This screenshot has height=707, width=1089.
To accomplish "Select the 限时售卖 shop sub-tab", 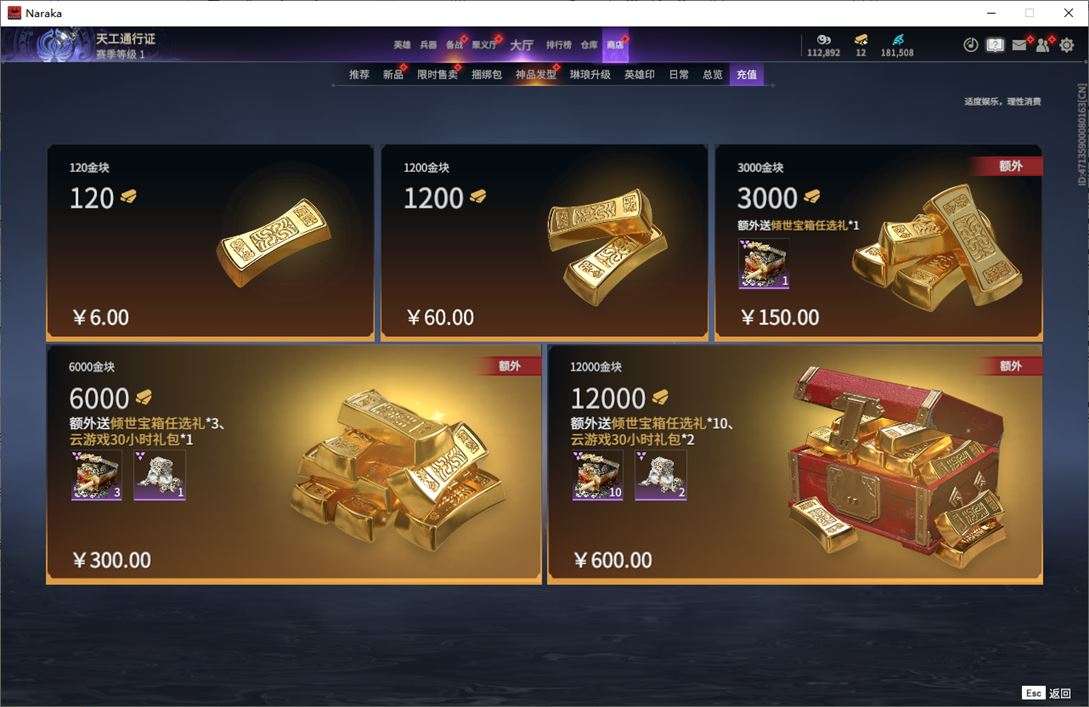I will pos(438,74).
